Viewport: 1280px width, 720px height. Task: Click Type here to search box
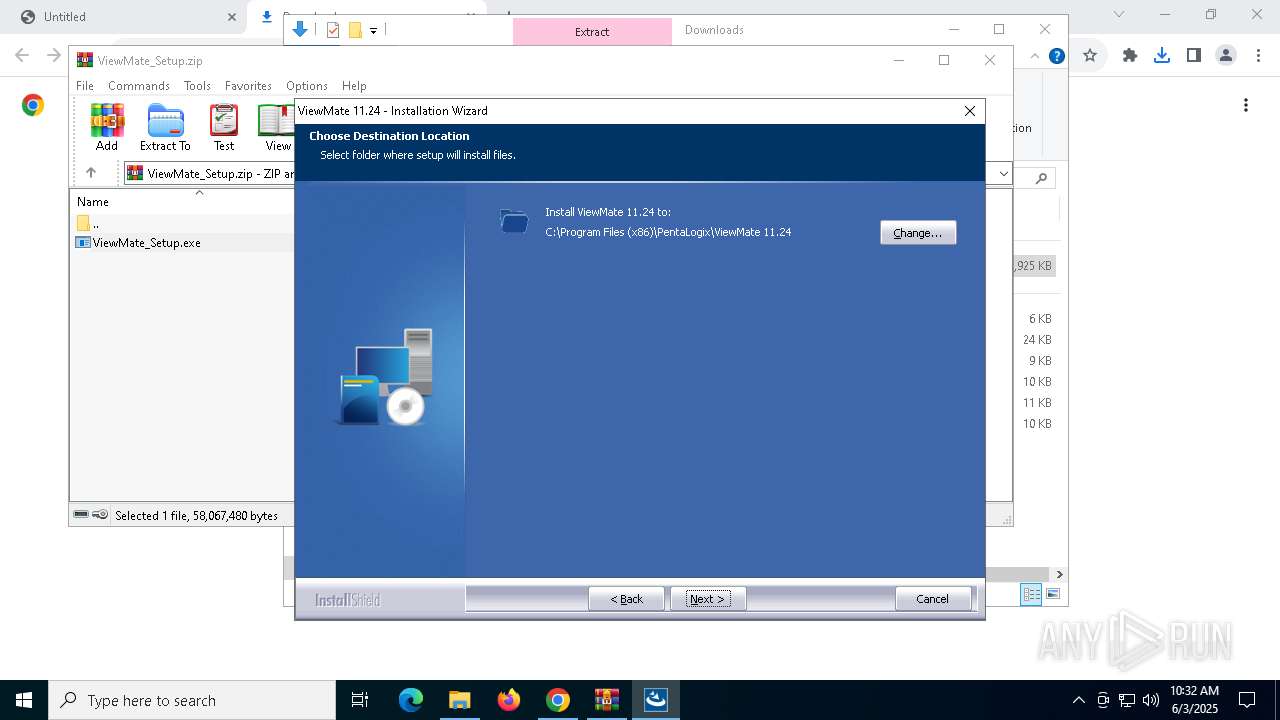point(192,700)
